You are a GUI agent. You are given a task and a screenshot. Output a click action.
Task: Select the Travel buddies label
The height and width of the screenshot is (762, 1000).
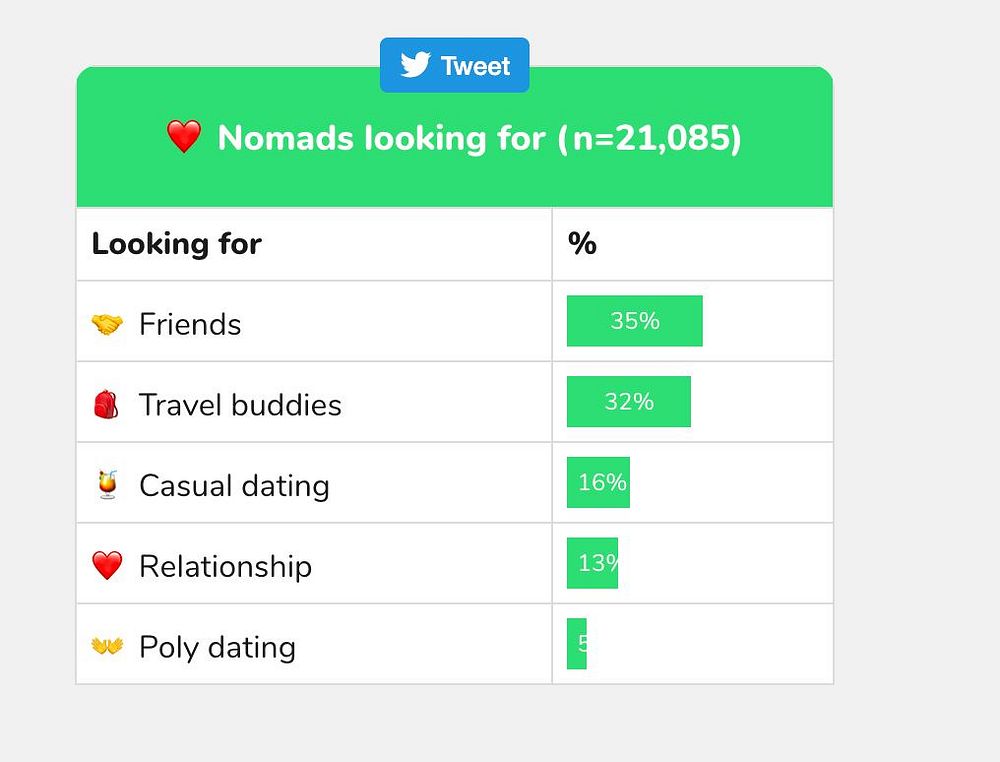point(240,405)
